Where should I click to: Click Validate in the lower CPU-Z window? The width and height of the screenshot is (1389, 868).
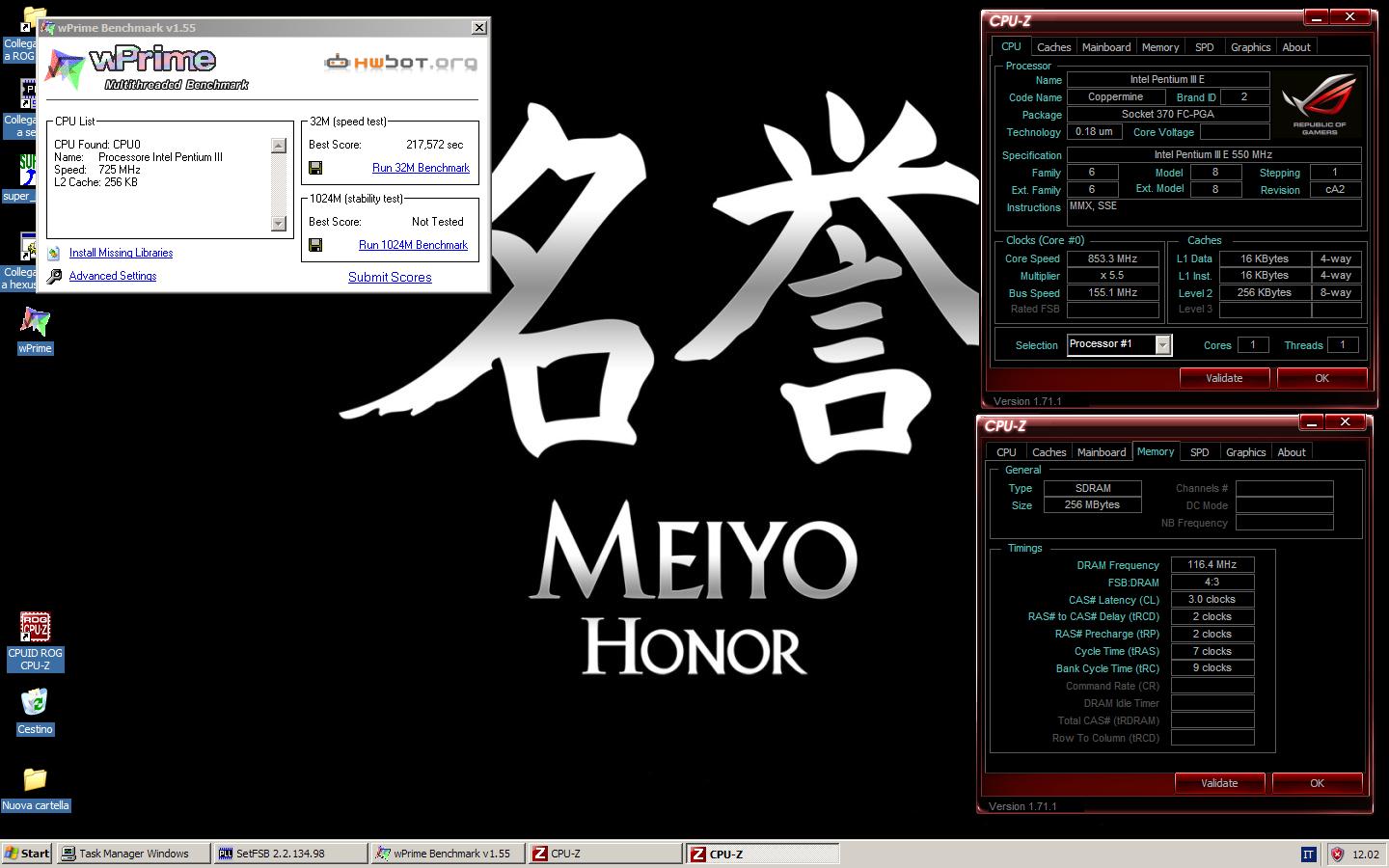pyautogui.click(x=1219, y=783)
